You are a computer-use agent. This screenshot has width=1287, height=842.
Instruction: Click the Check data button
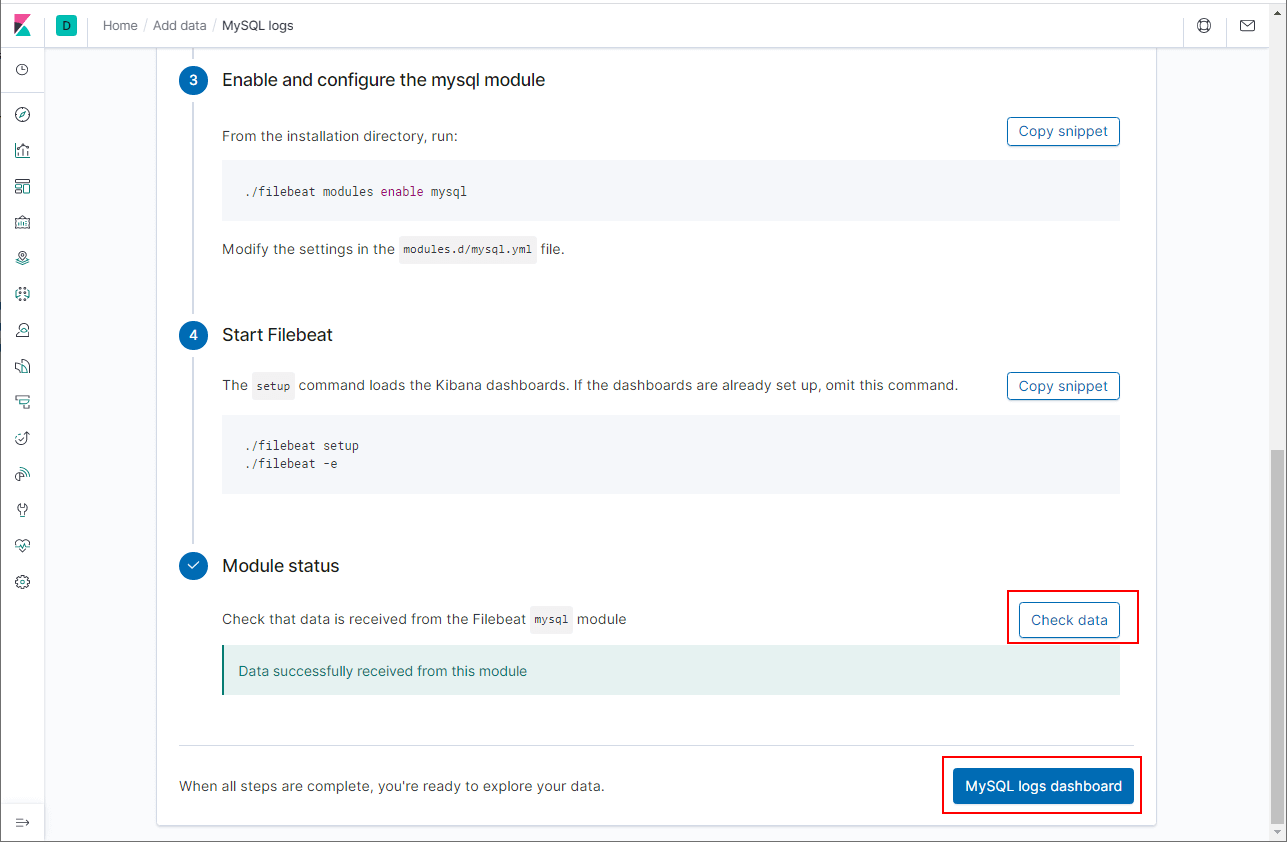click(1069, 620)
